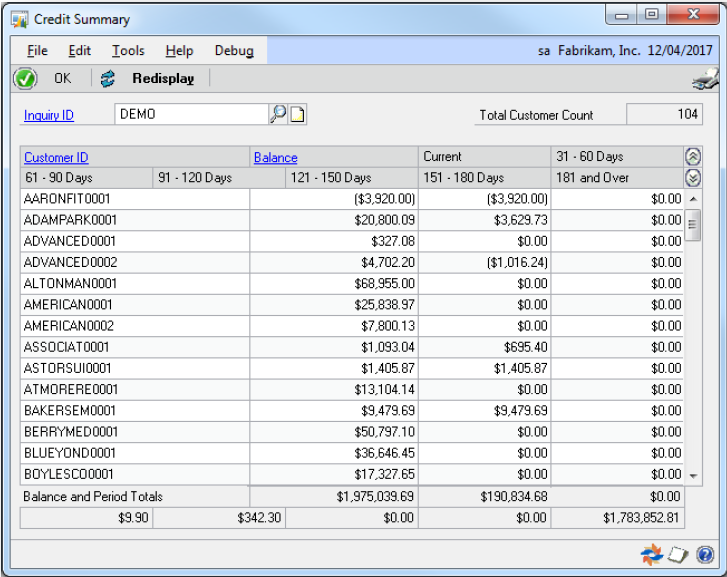Open the Tools menu
Image resolution: width=727 pixels, height=577 pixels.
click(128, 51)
